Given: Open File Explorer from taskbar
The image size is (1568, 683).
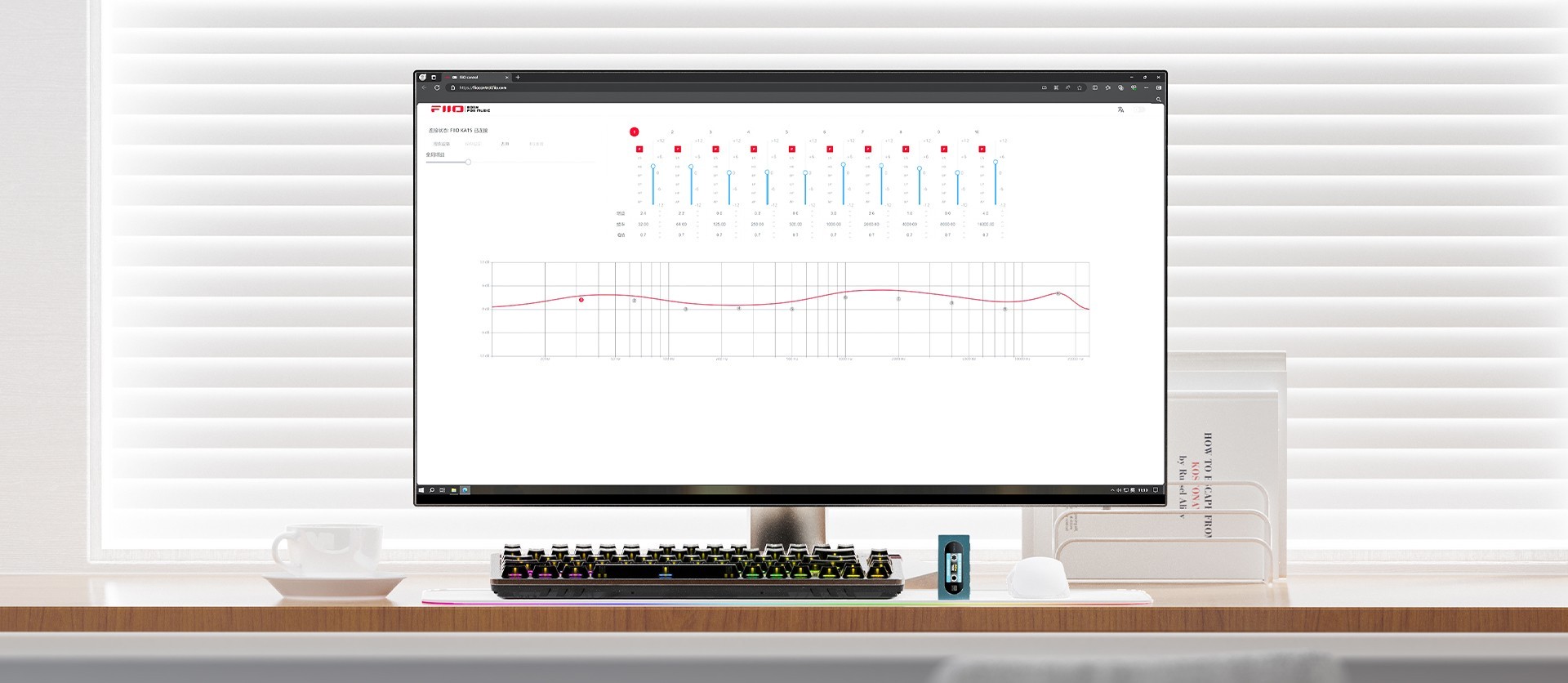Looking at the screenshot, I should 454,490.
